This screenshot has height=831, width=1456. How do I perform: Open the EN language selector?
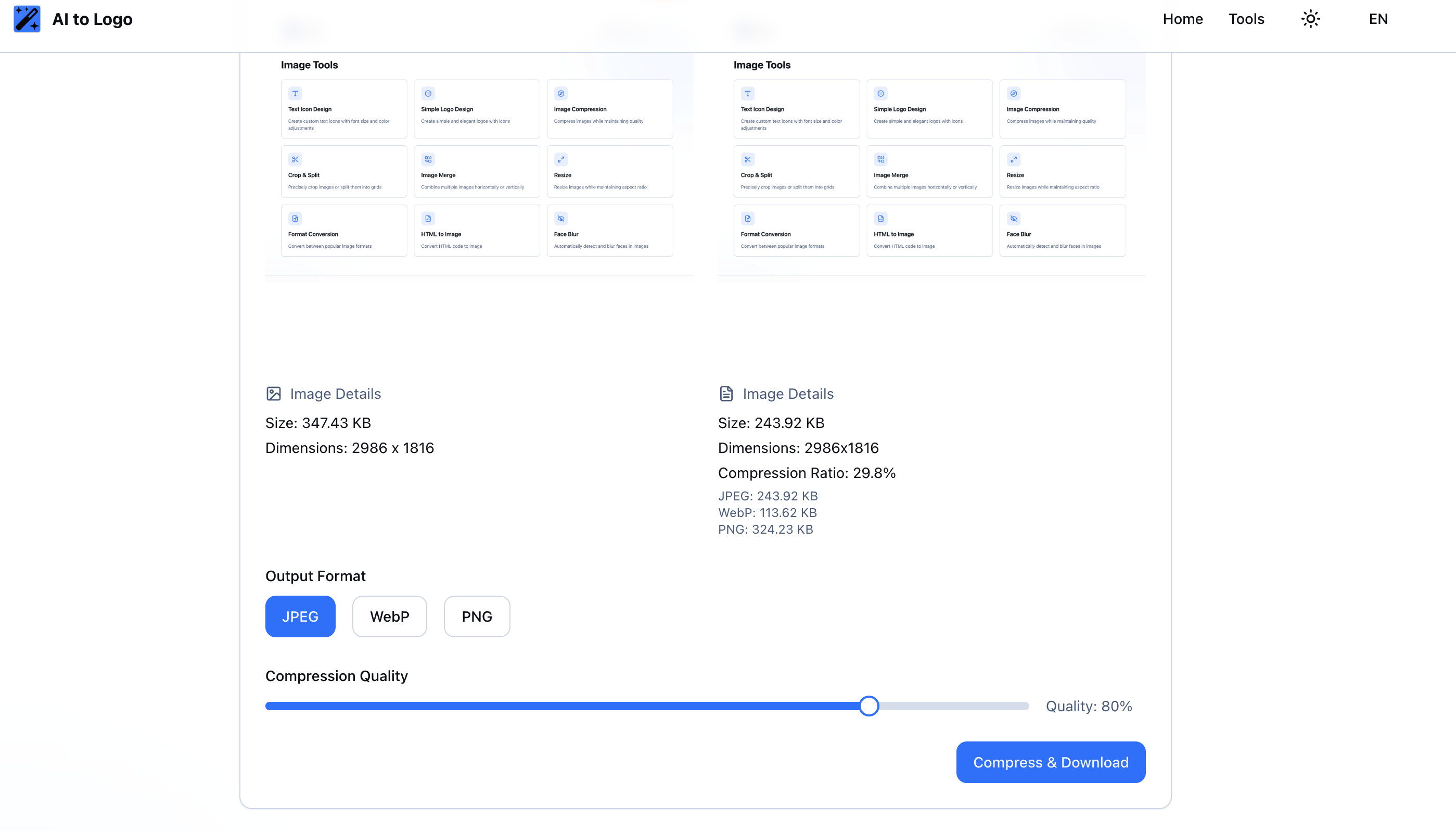click(x=1378, y=19)
